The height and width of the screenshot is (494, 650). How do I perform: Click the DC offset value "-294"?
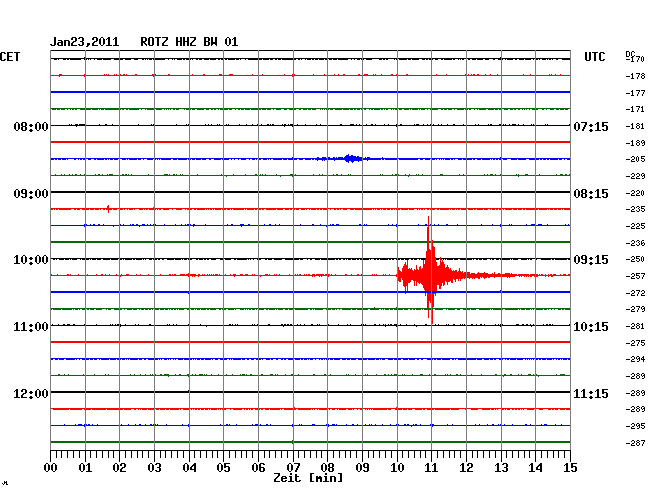[635, 359]
